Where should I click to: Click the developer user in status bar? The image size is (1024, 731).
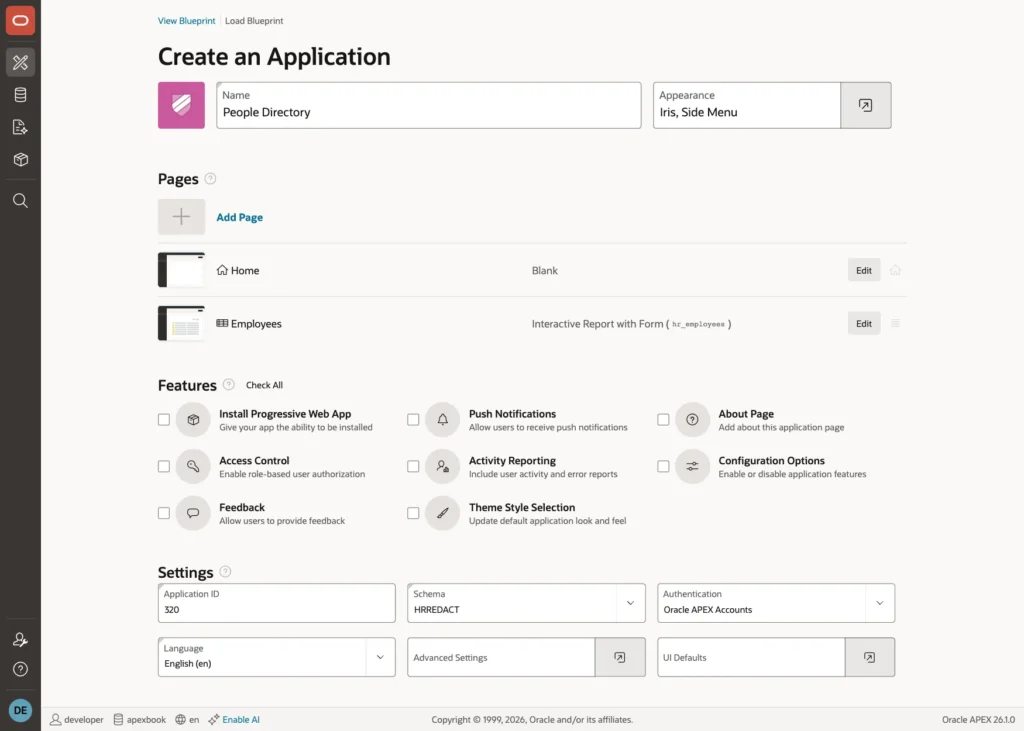coord(77,719)
